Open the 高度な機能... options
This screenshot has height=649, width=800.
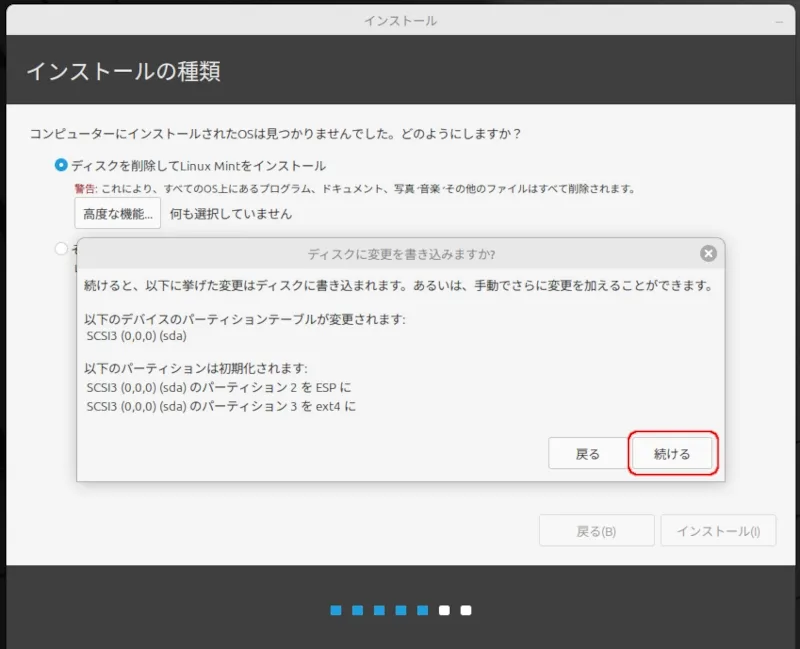117,213
